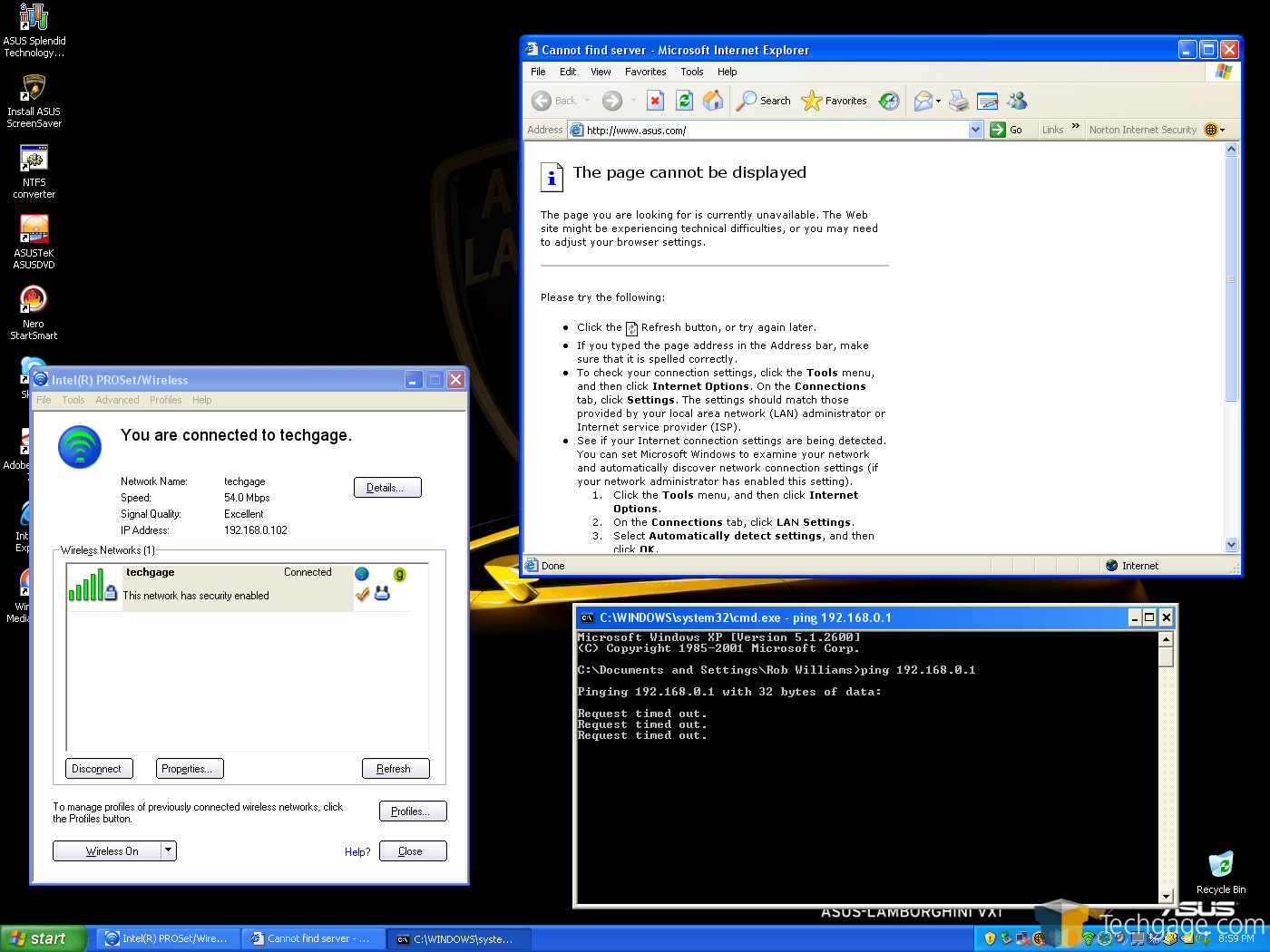Screen dimensions: 1270x952
Task: Select the NTFS converter desktop icon
Action: point(34,172)
